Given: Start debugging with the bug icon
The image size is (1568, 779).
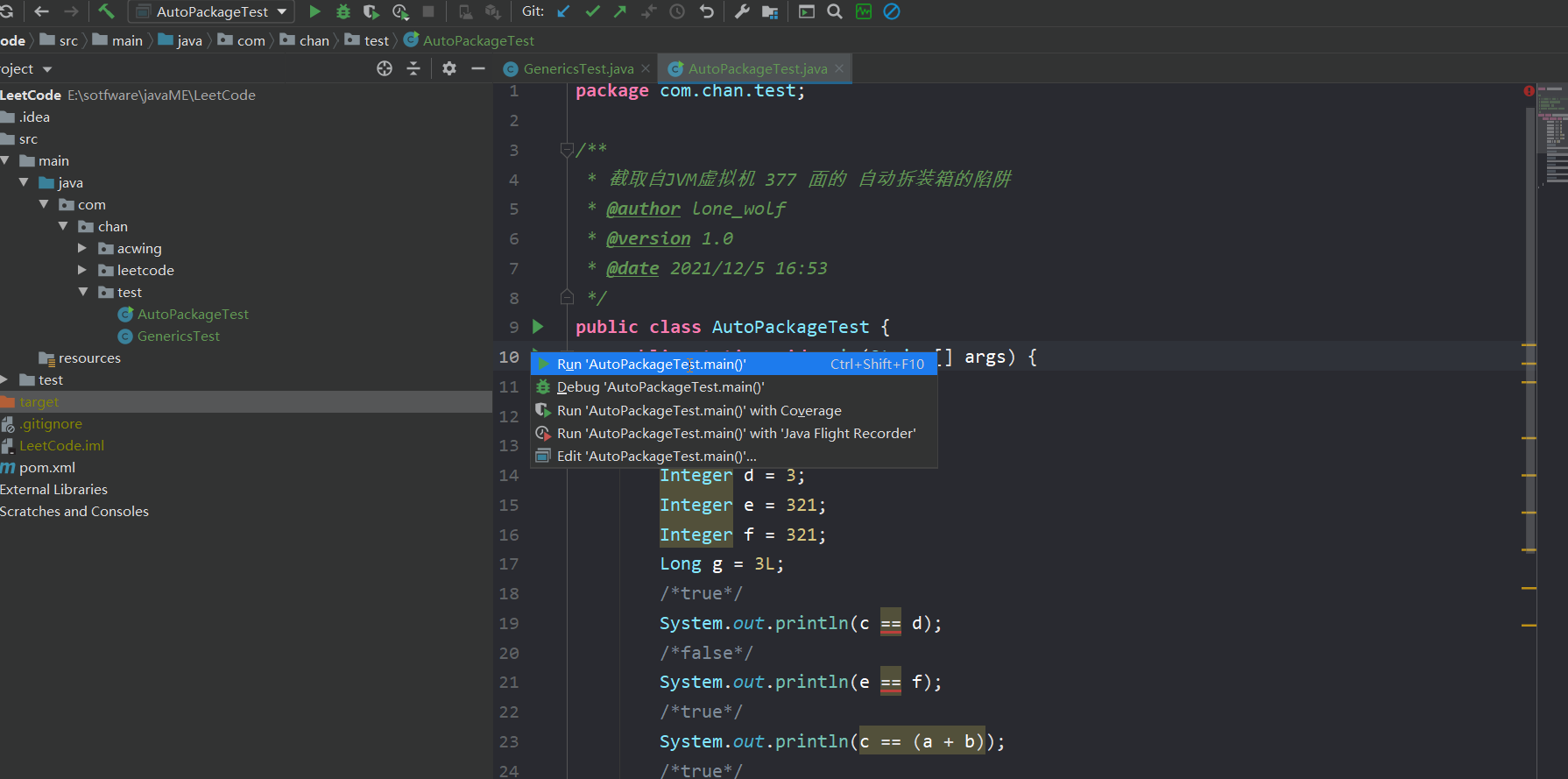Looking at the screenshot, I should pyautogui.click(x=343, y=11).
